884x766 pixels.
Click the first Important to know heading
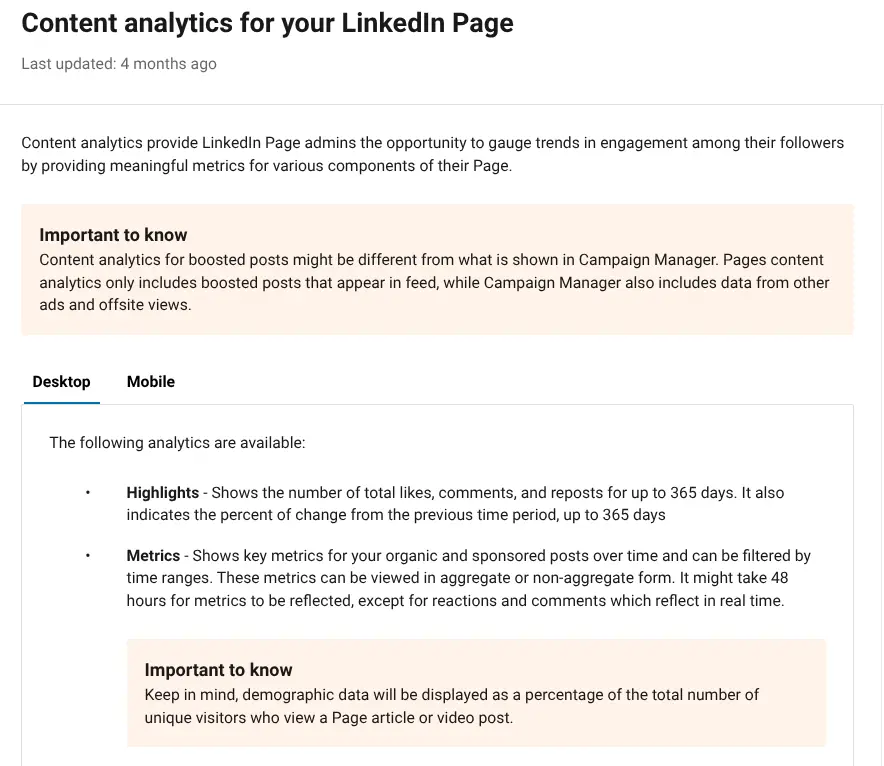(113, 235)
